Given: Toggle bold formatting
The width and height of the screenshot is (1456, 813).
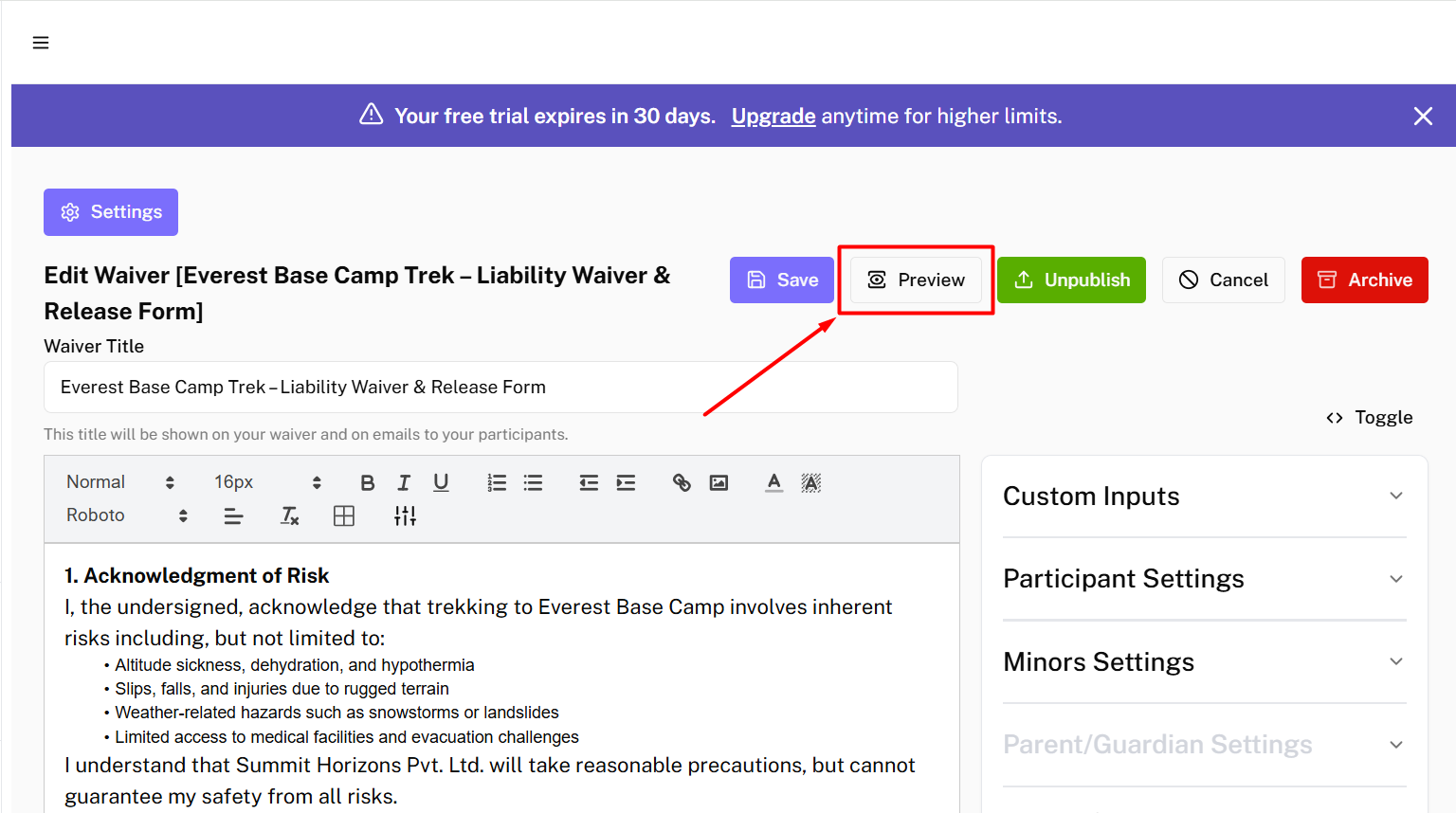Looking at the screenshot, I should (x=368, y=482).
